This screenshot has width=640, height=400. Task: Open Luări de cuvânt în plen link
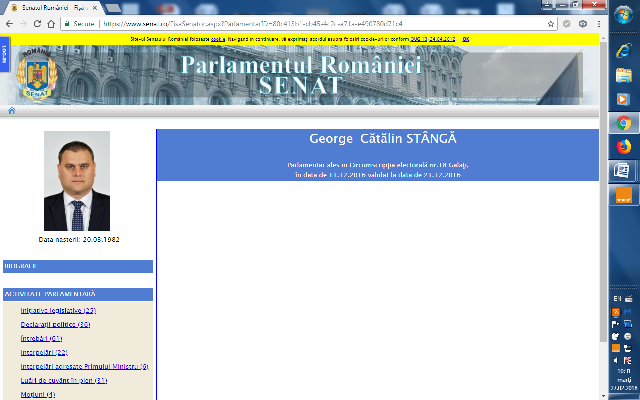[64, 380]
